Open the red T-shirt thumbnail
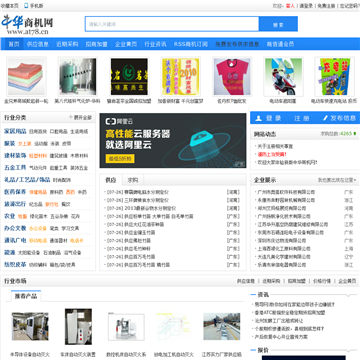 click(232, 77)
